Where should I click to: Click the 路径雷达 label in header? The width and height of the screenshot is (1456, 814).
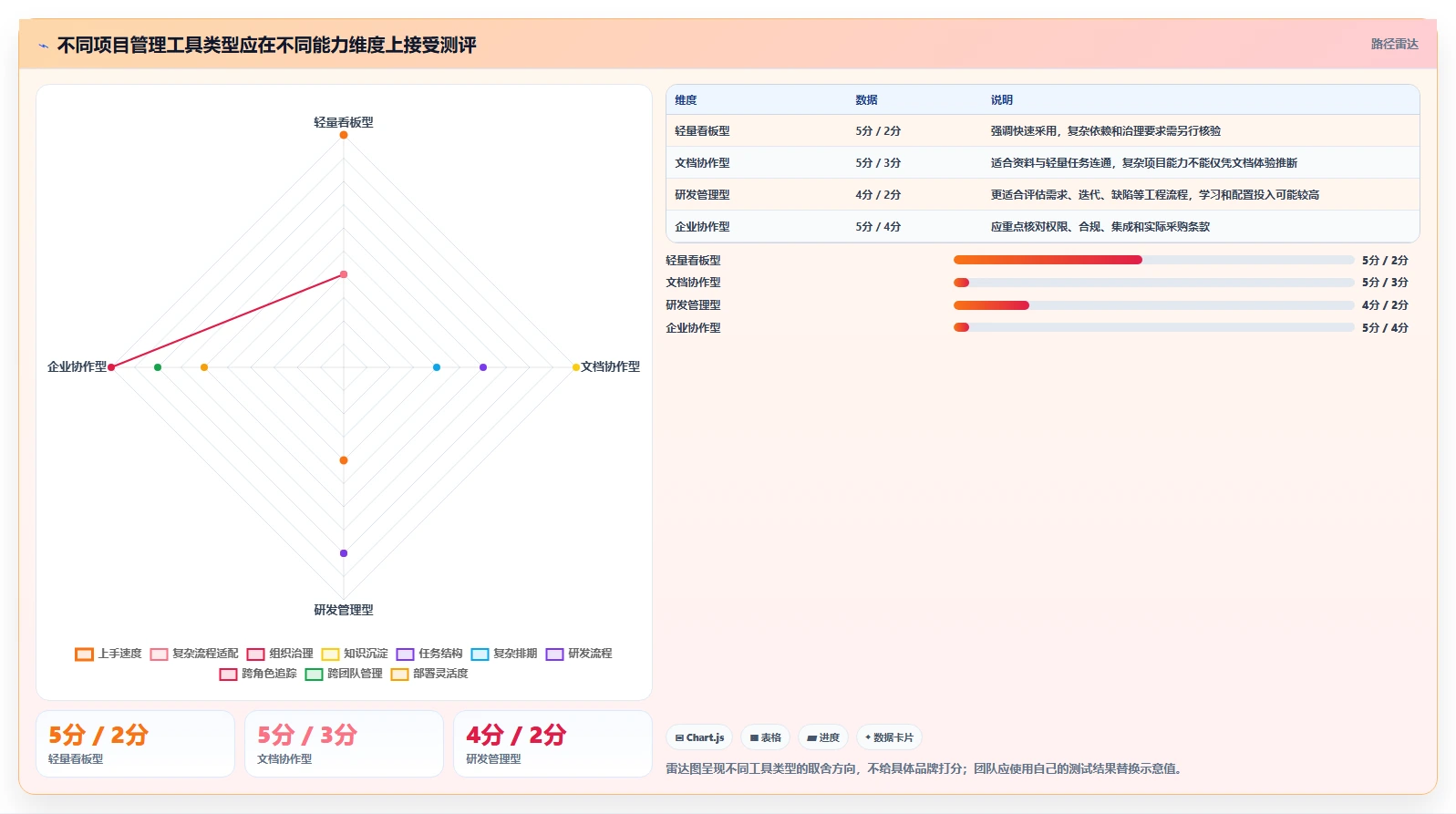[1394, 44]
